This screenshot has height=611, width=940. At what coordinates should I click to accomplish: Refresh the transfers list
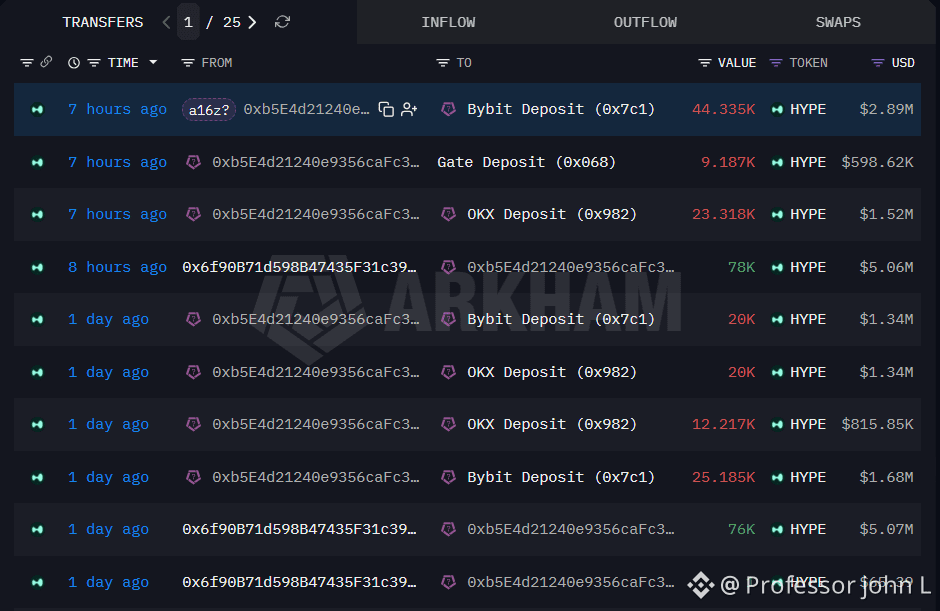point(282,22)
